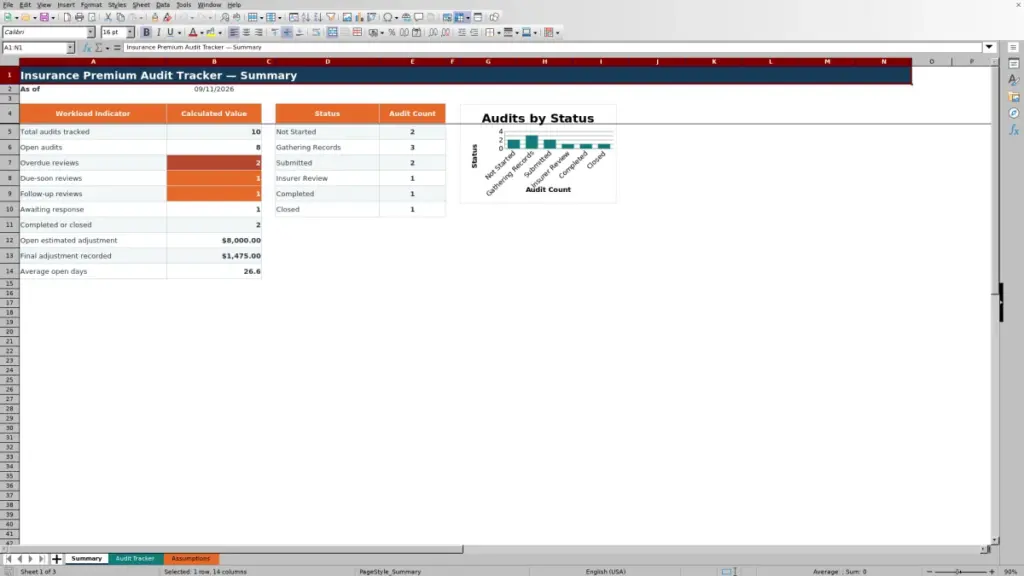
Task: Expand the Name Box dropdown
Action: (70, 48)
